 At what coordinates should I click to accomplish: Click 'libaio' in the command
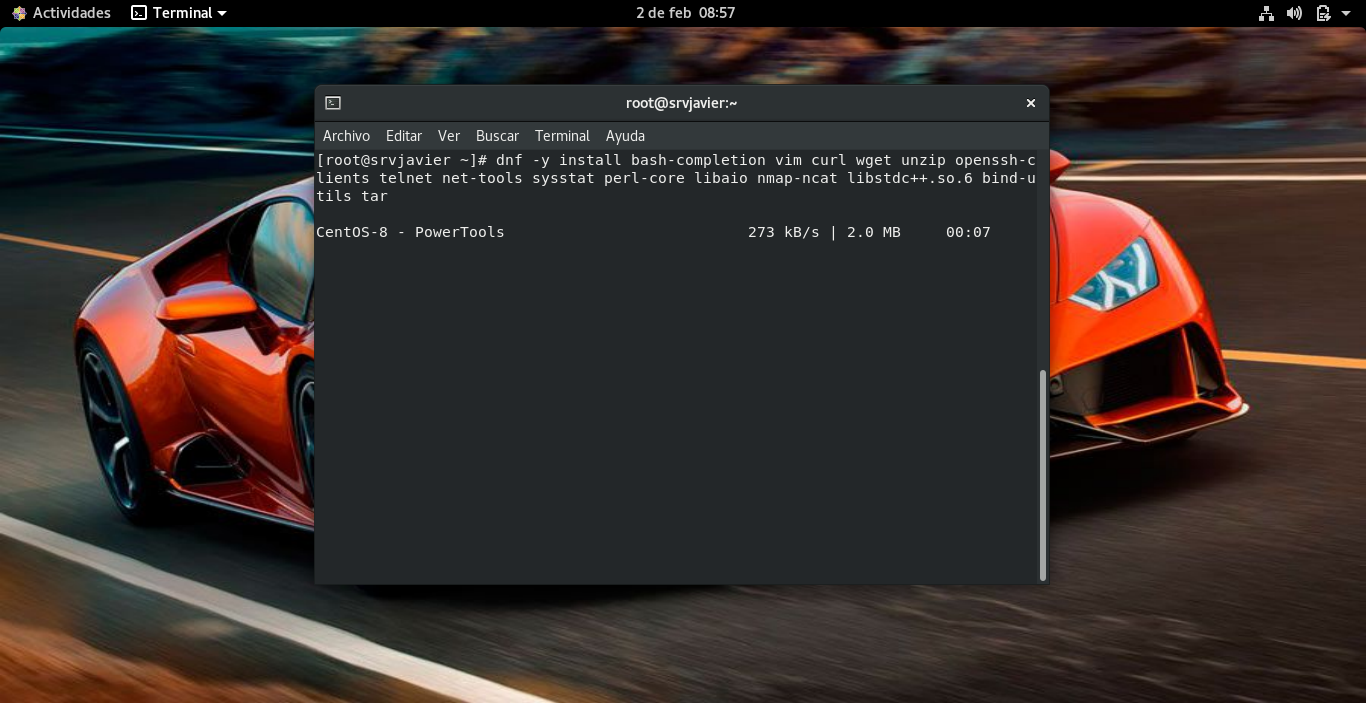pos(721,178)
